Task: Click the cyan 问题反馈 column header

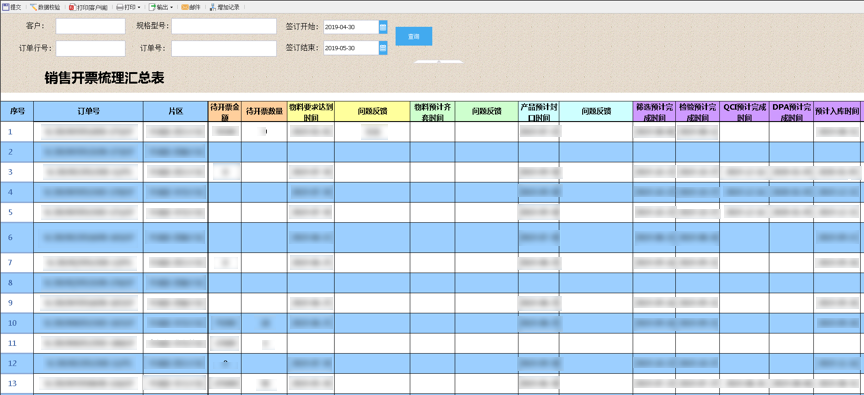Action: click(x=596, y=111)
